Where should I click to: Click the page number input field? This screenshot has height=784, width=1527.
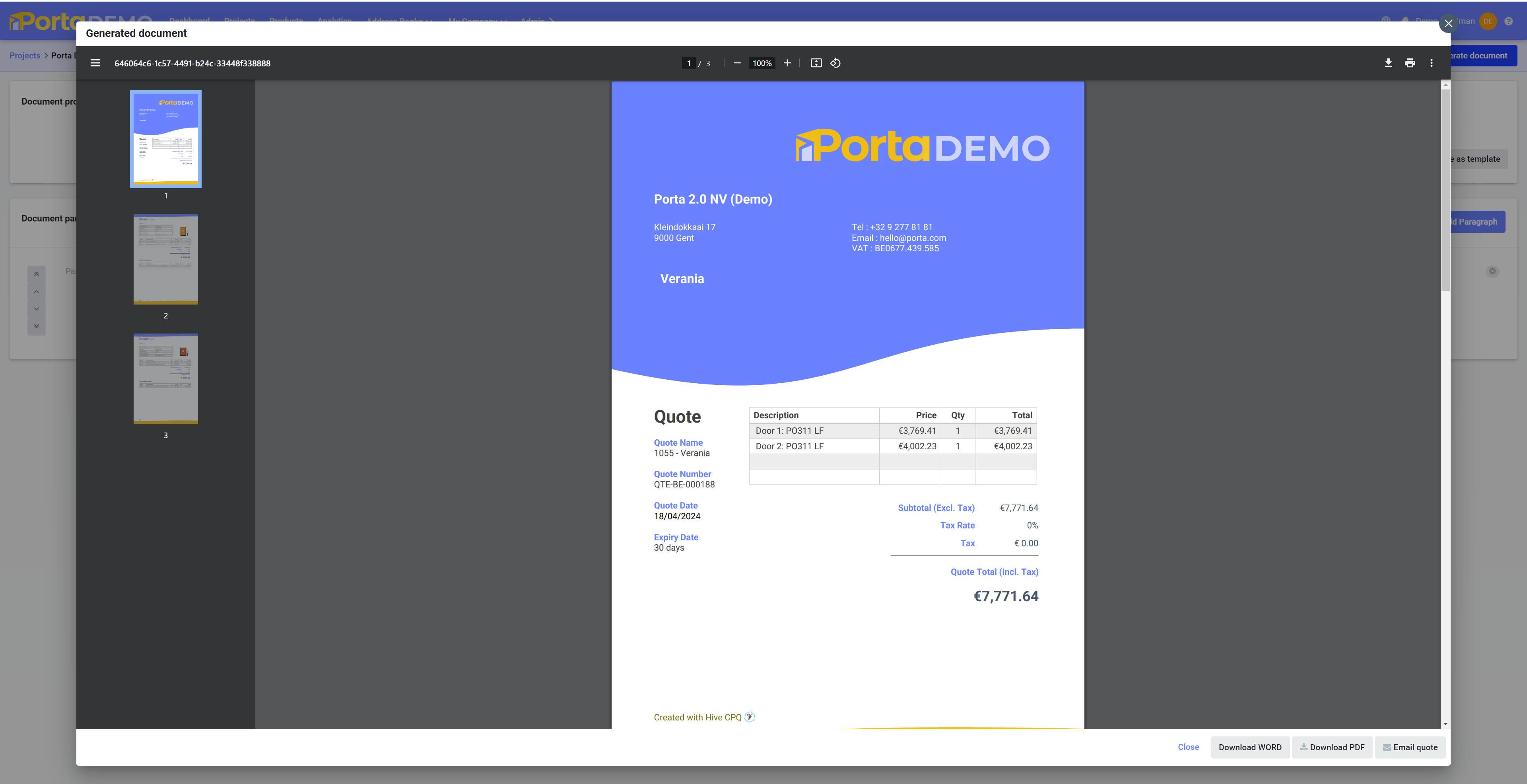[688, 63]
